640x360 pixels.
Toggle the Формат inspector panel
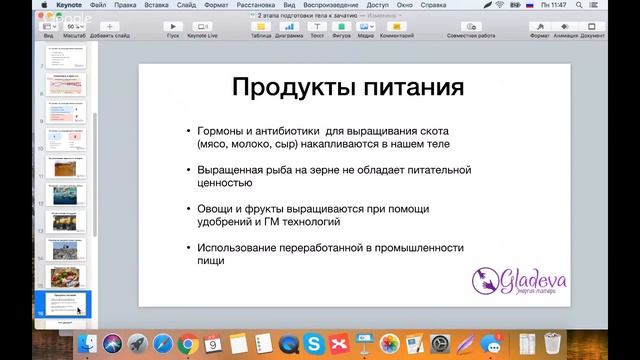[x=540, y=27]
